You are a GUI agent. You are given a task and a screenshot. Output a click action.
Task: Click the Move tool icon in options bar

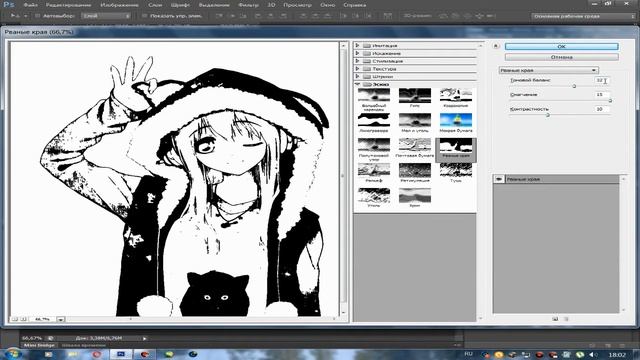pyautogui.click(x=14, y=16)
